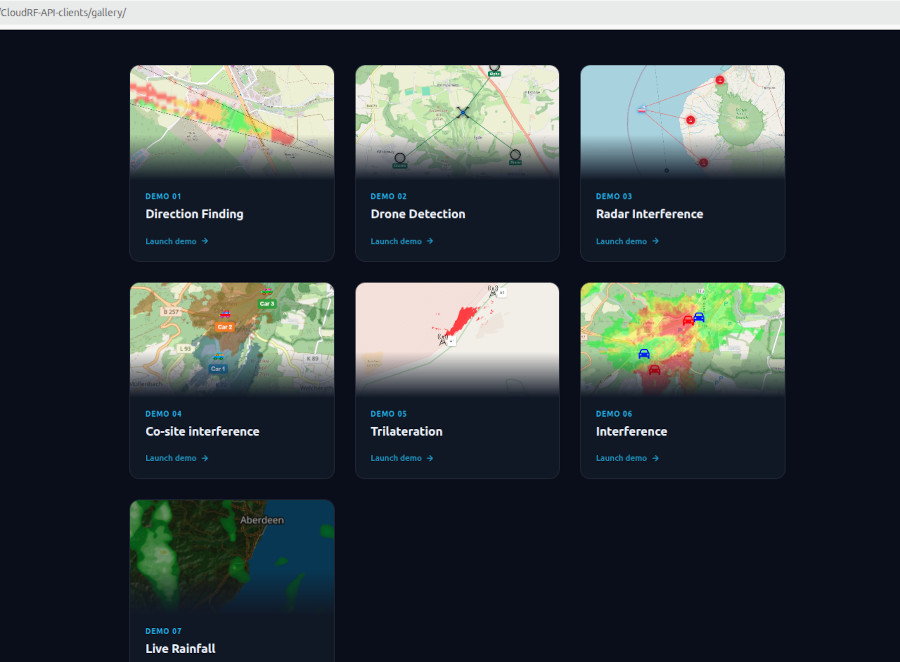Click the "Live Rainfall" card title
Screen dimensions: 900x662
coord(180,649)
